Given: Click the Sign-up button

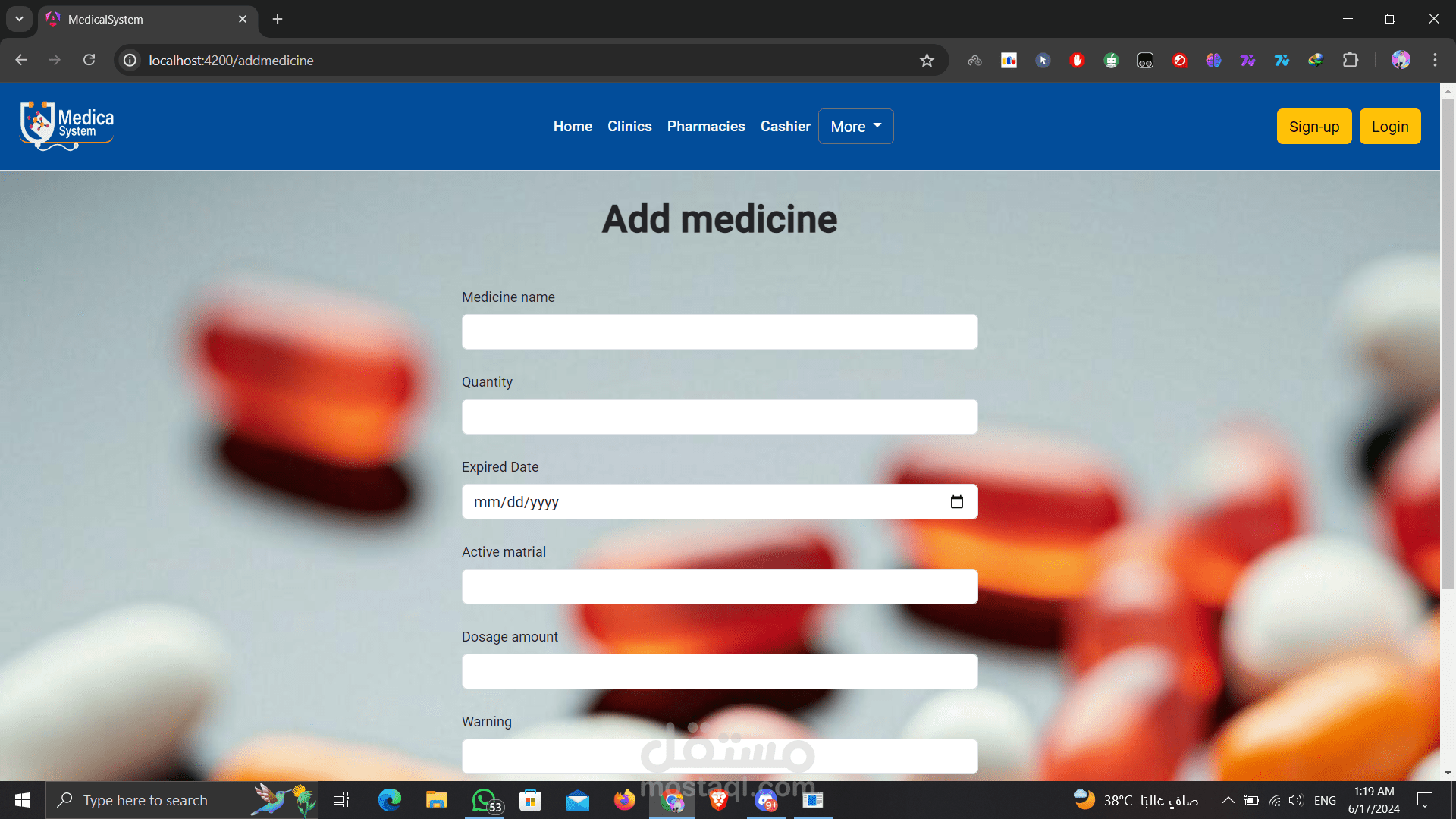Looking at the screenshot, I should pos(1313,127).
